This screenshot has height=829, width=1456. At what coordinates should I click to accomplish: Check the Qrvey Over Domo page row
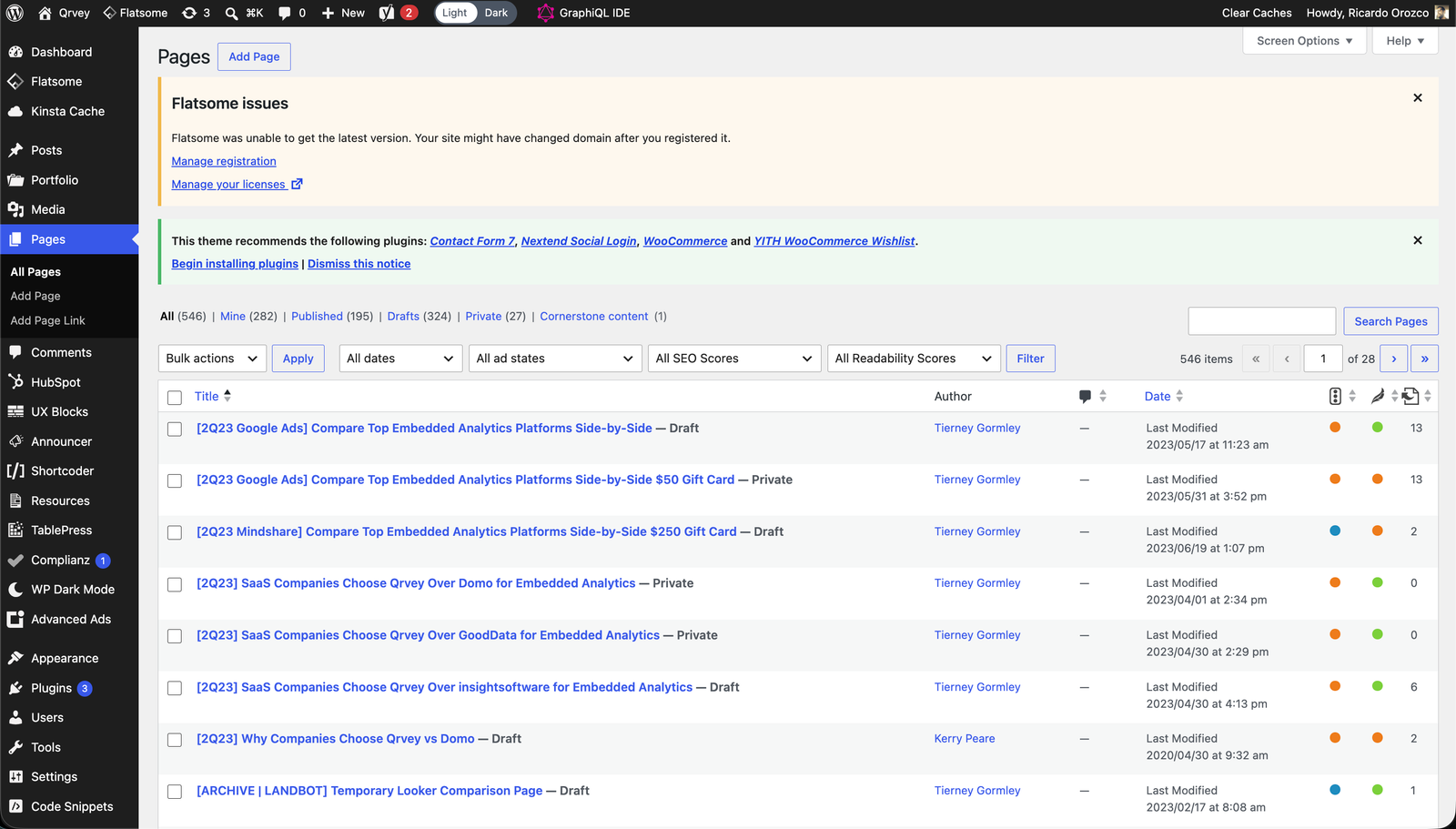click(175, 584)
